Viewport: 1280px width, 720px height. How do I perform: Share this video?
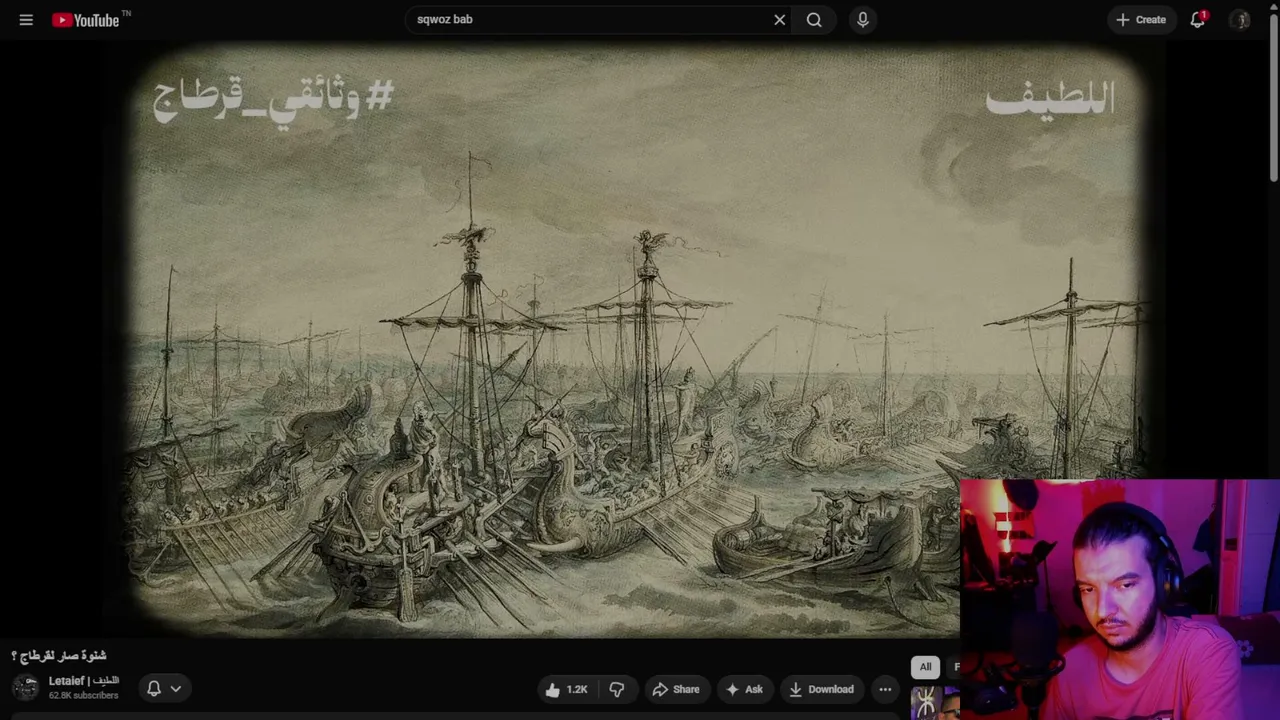675,689
